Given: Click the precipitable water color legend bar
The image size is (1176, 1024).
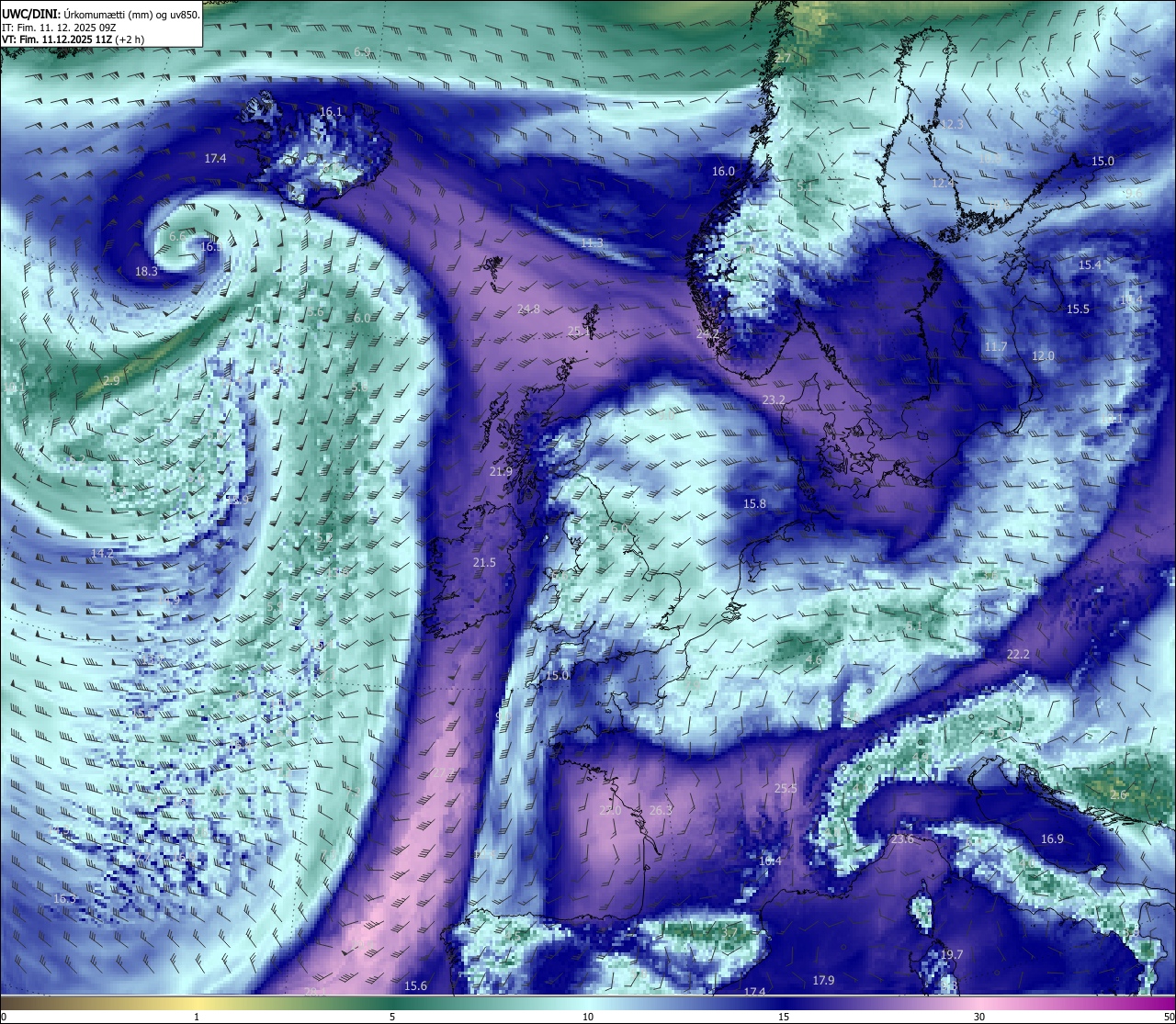Looking at the screenshot, I should (588, 1003).
